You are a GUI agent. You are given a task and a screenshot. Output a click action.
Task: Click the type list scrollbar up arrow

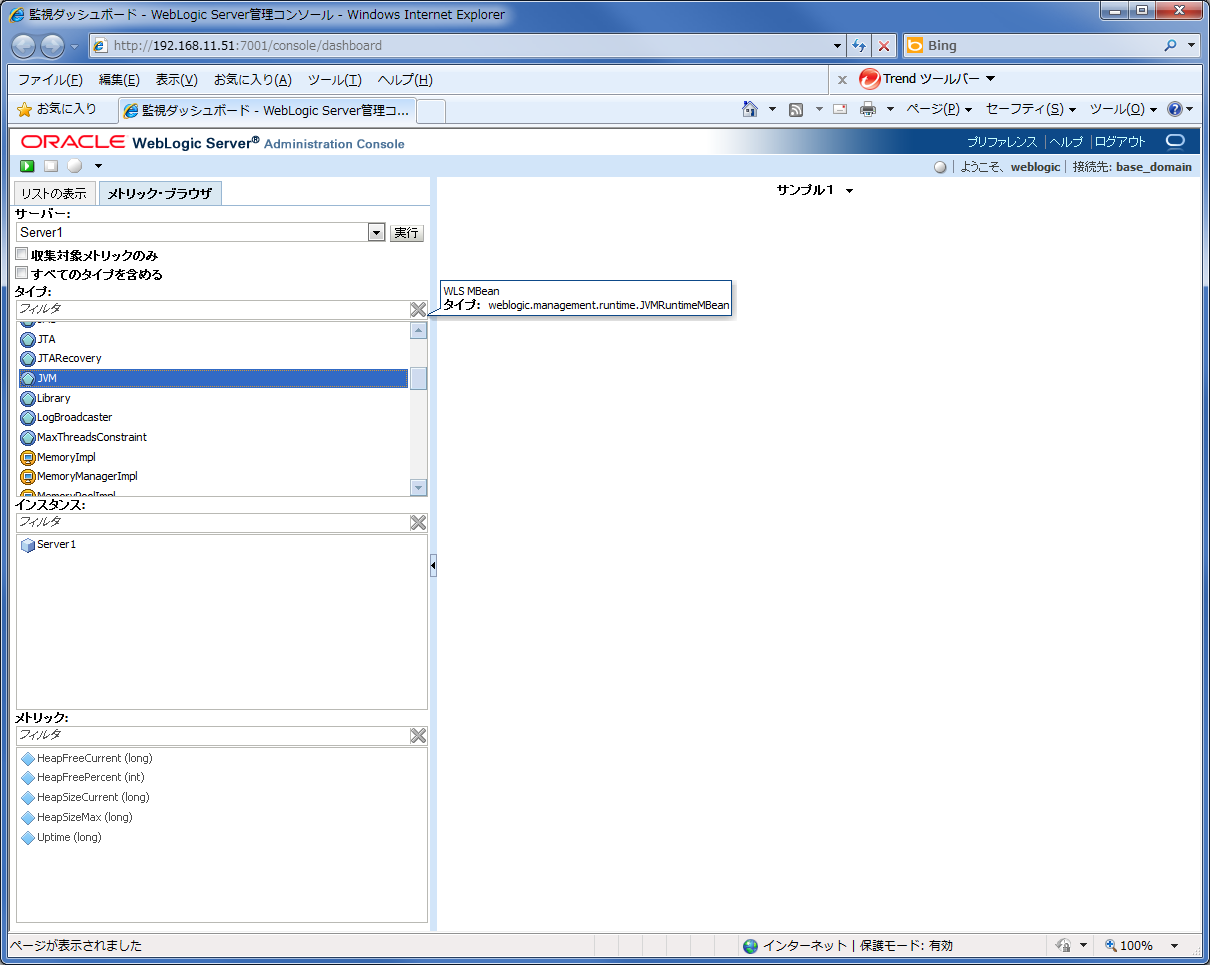(419, 331)
